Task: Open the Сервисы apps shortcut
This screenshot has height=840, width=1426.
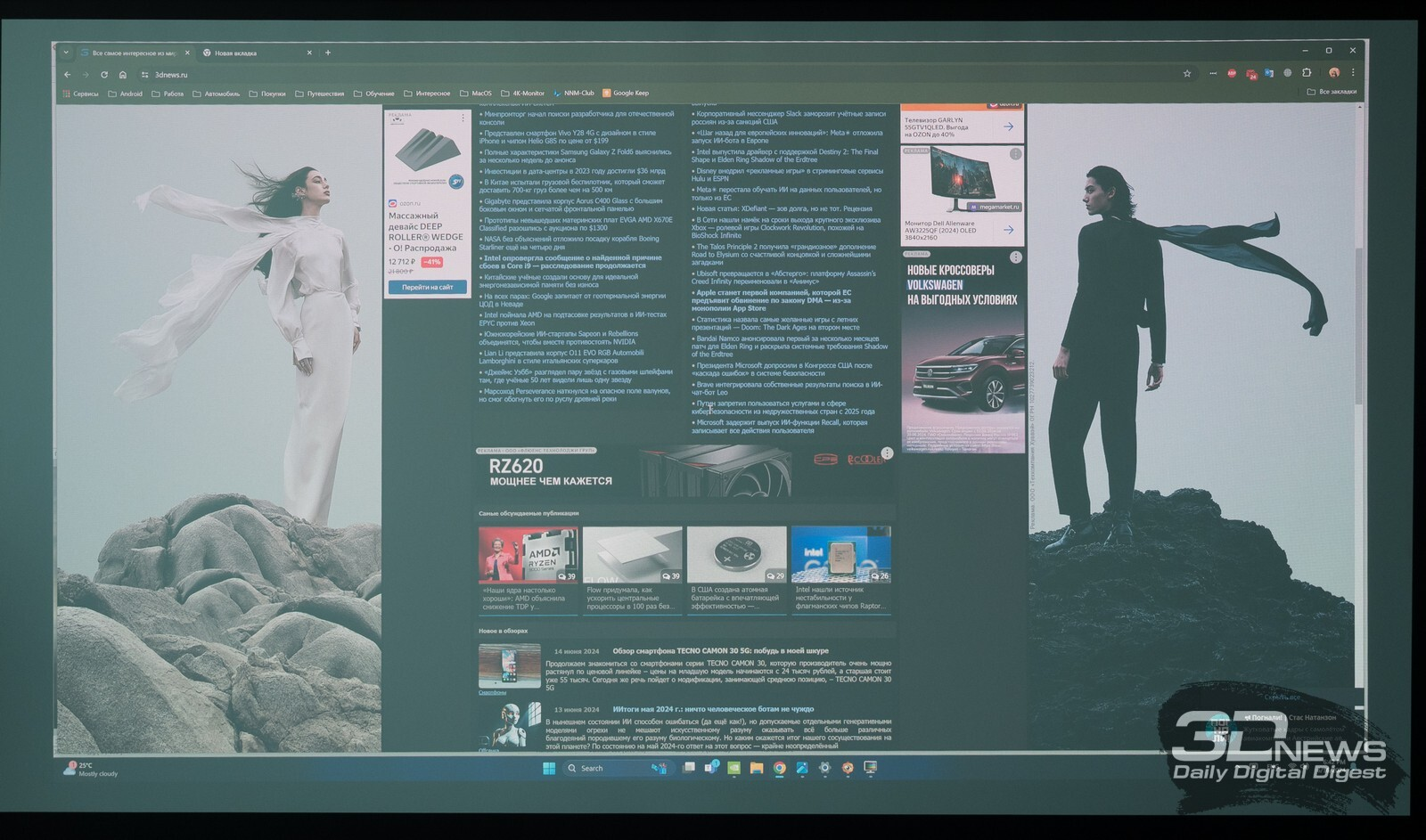Action: (80, 94)
